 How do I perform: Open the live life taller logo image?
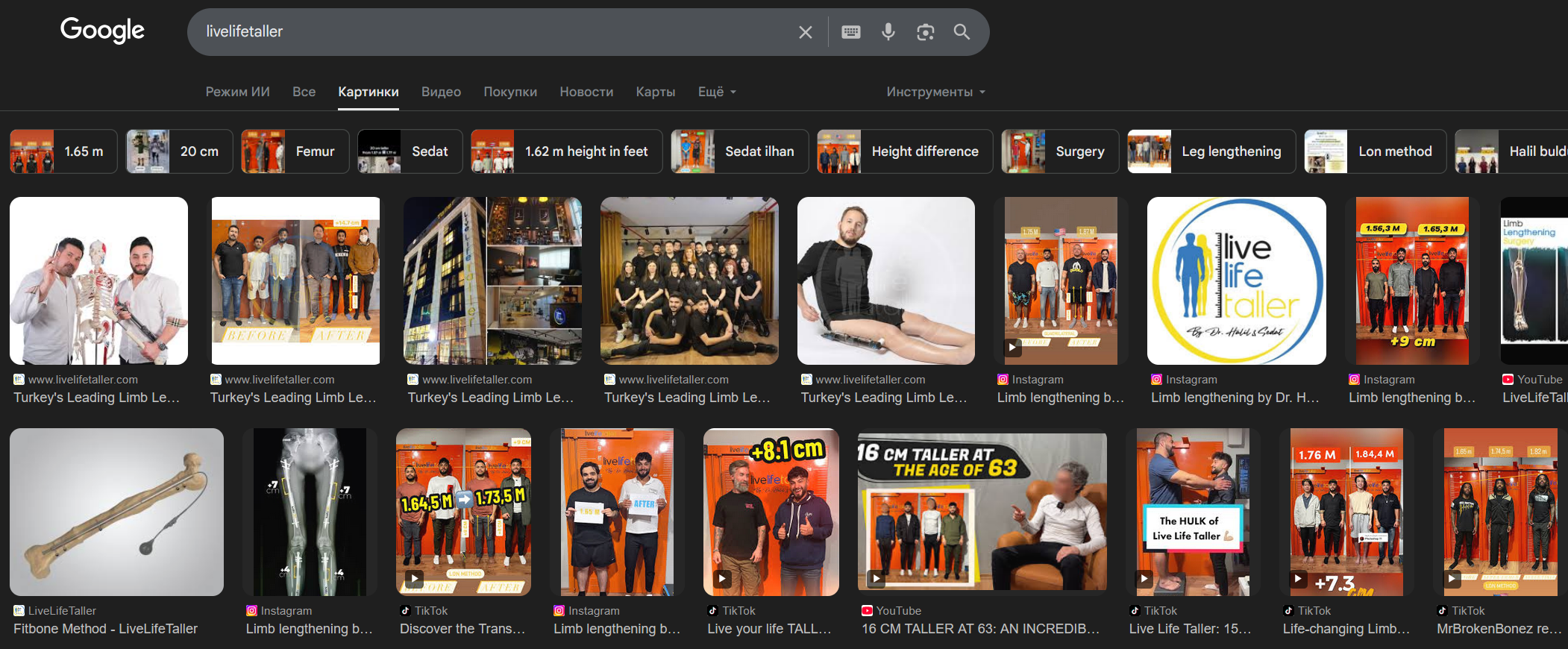tap(1237, 280)
